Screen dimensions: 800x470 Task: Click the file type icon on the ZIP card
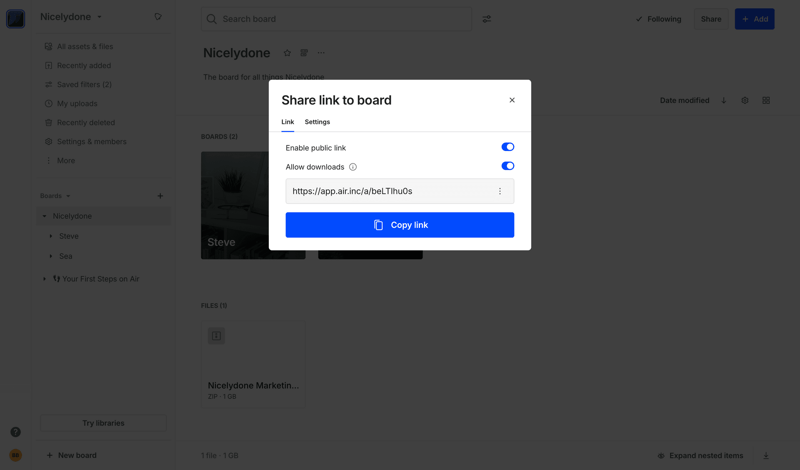point(216,336)
